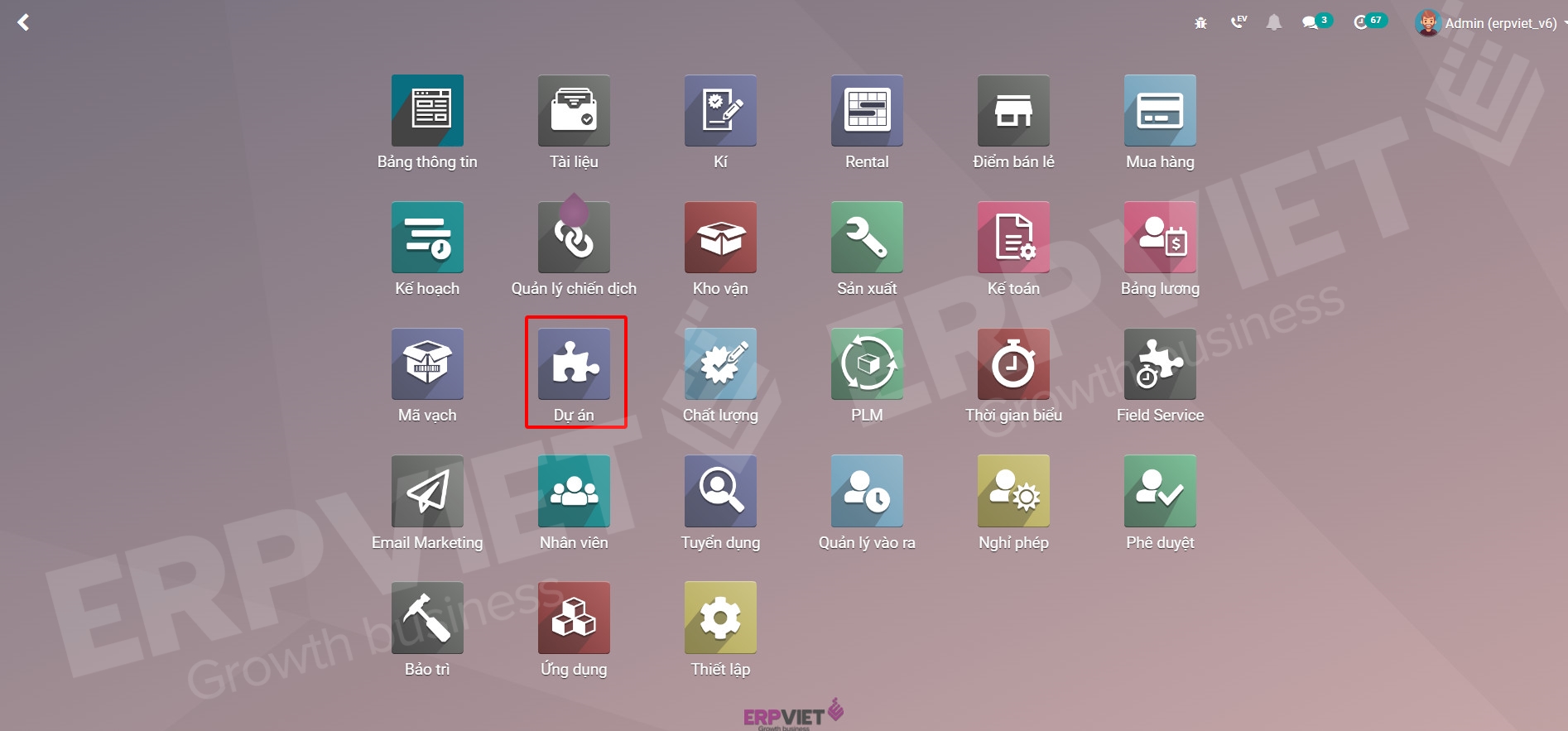The width and height of the screenshot is (1568, 731).
Task: Launch the Sản xuất manufacturing app
Action: [867, 238]
